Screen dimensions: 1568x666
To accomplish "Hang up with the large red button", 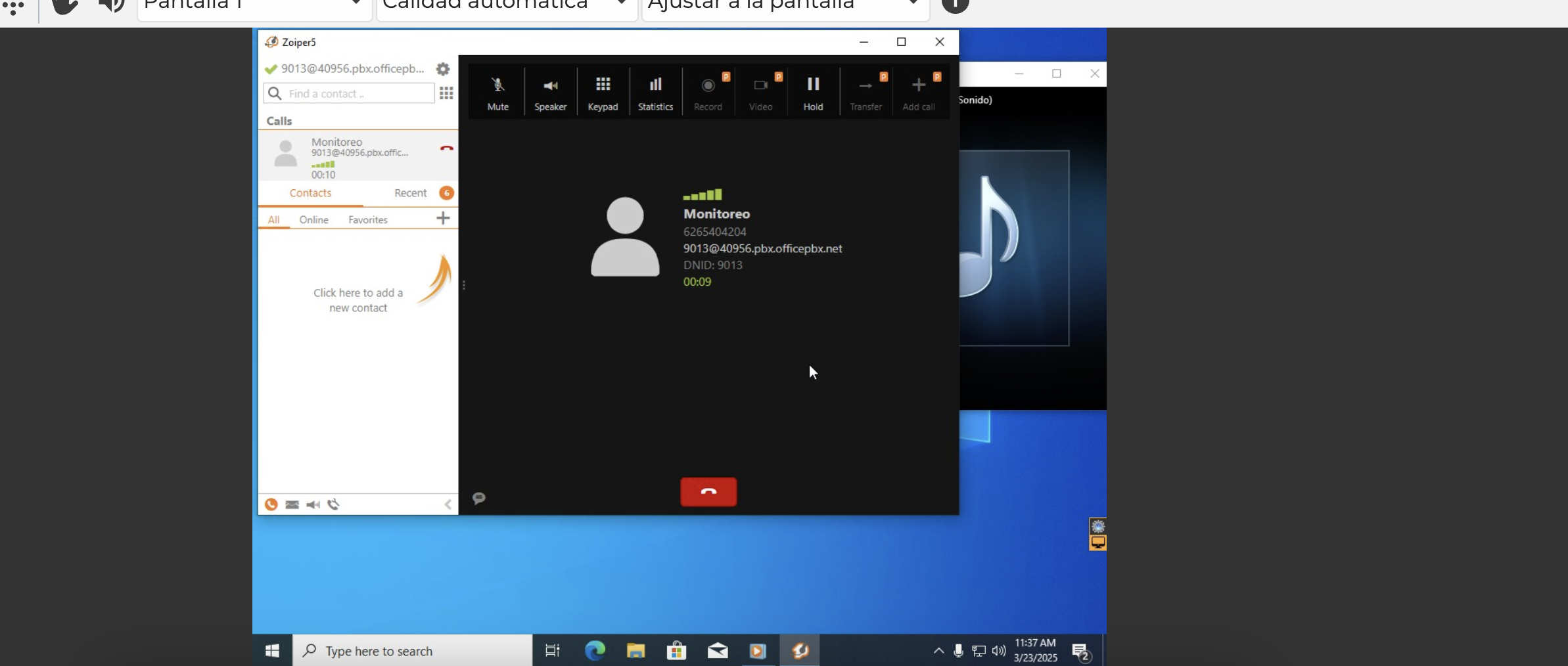I will (708, 492).
